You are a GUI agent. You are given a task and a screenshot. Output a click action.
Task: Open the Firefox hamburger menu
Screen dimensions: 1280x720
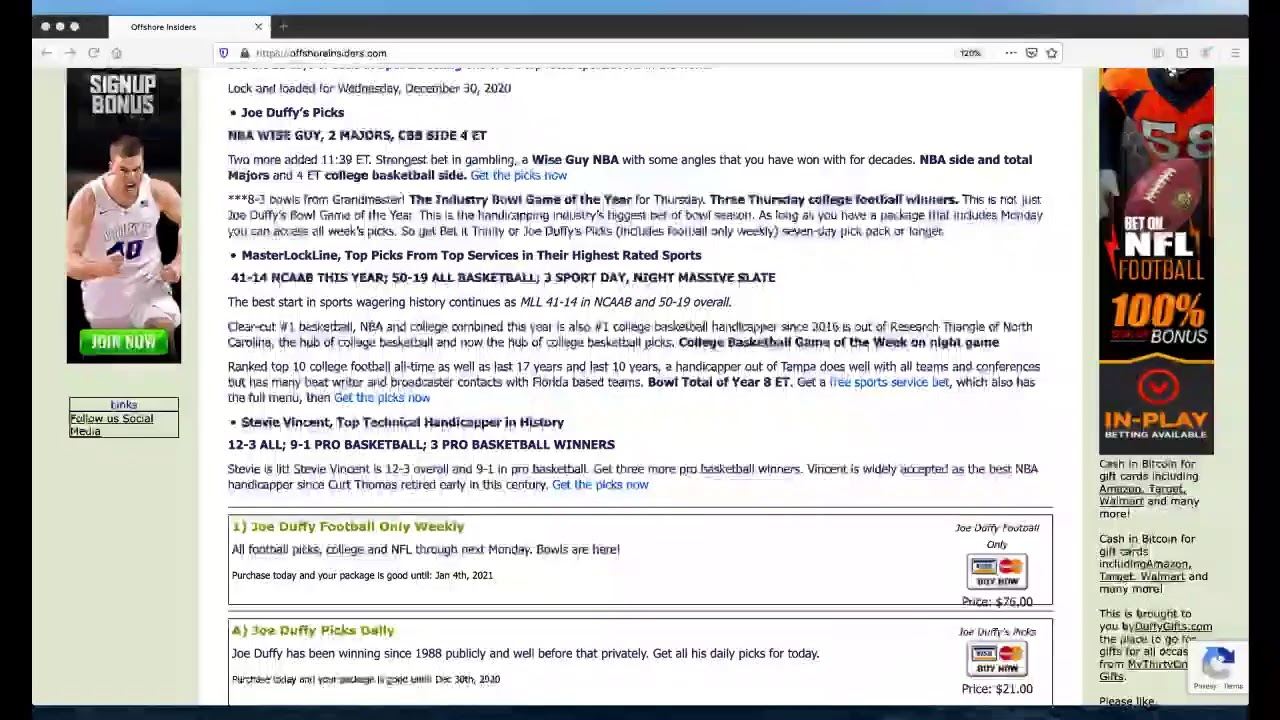pos(1235,53)
